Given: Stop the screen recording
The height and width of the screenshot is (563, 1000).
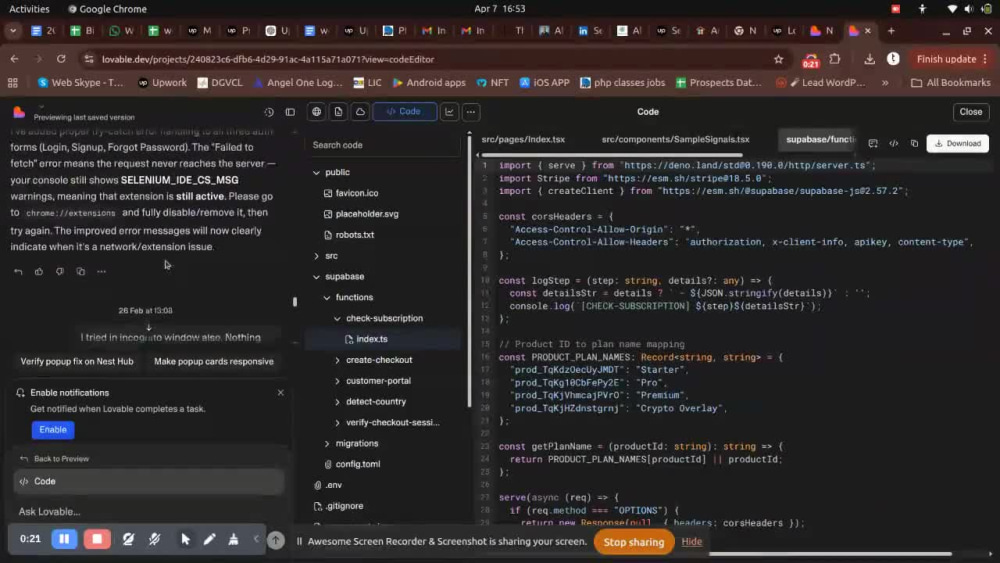Looking at the screenshot, I should tap(97, 539).
